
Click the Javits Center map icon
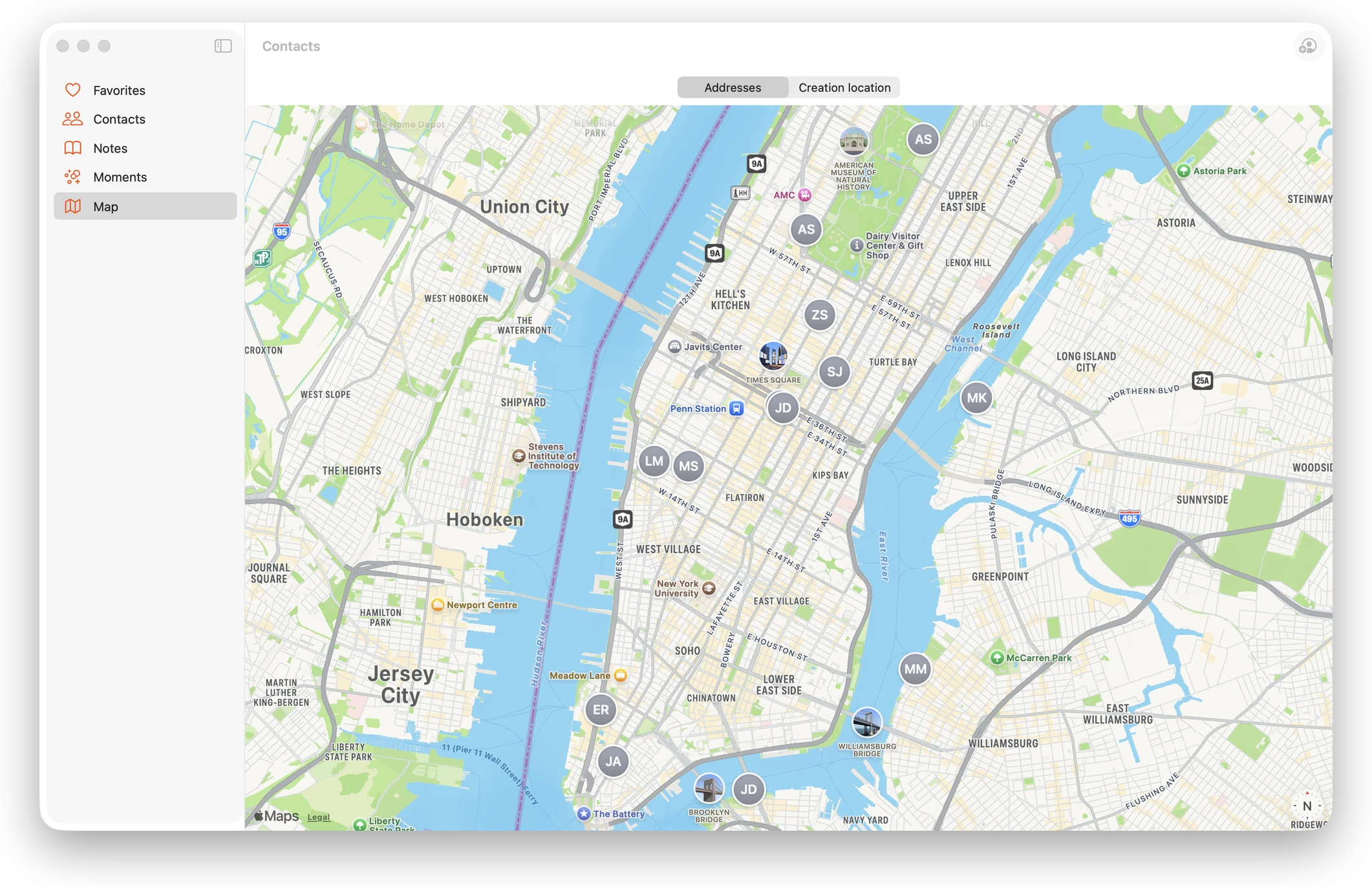[x=674, y=347]
